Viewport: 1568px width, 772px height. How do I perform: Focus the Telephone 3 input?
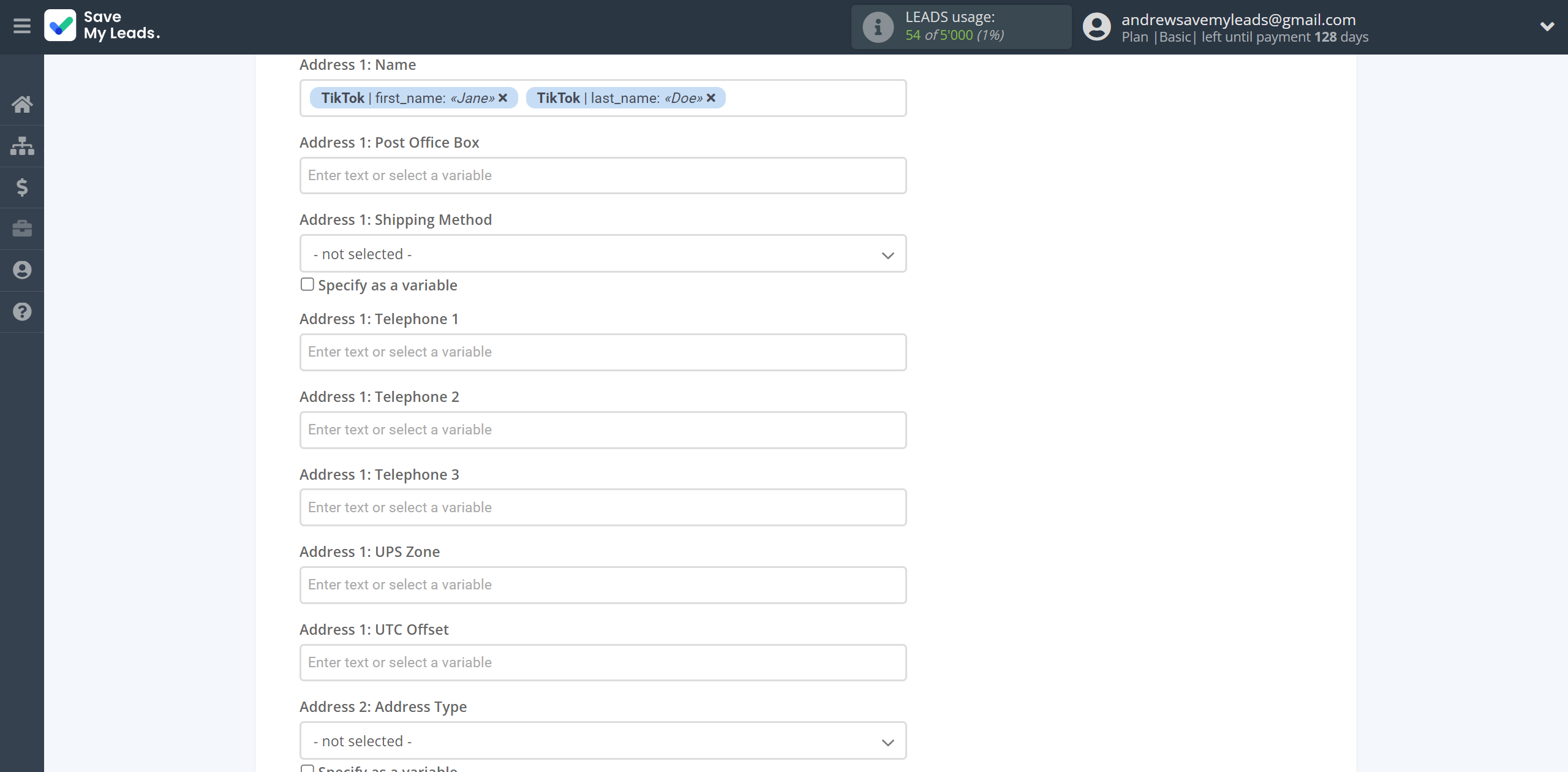click(603, 507)
